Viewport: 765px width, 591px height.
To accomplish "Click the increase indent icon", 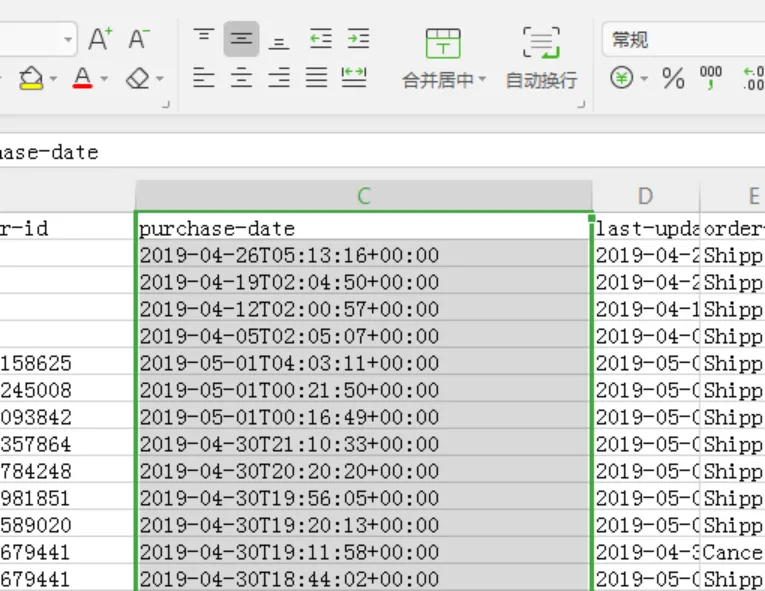I will [x=358, y=38].
